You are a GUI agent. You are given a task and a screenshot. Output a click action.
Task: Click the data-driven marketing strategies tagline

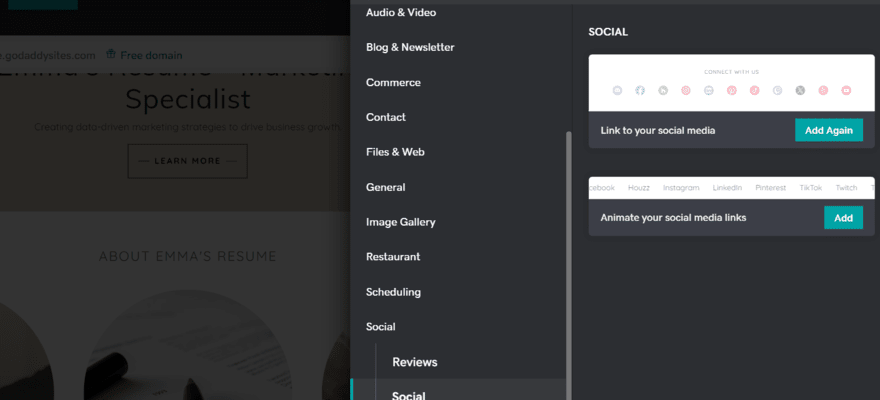[187, 127]
